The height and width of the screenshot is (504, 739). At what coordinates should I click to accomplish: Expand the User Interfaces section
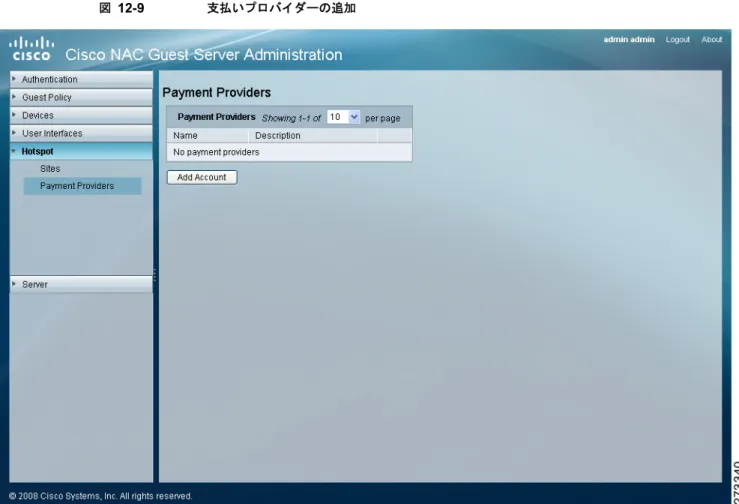coord(81,133)
